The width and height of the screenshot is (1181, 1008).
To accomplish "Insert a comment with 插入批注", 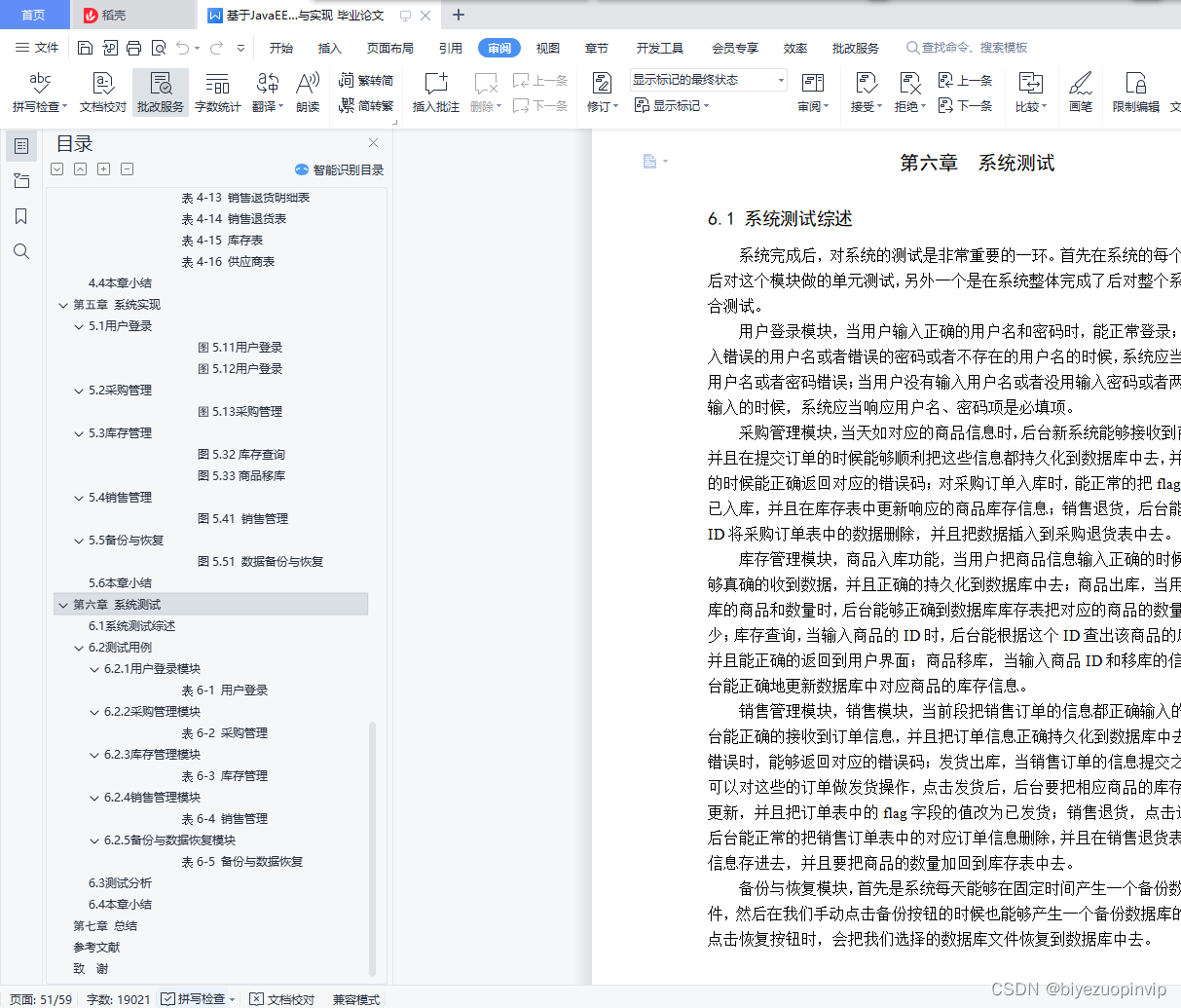I will coord(435,93).
